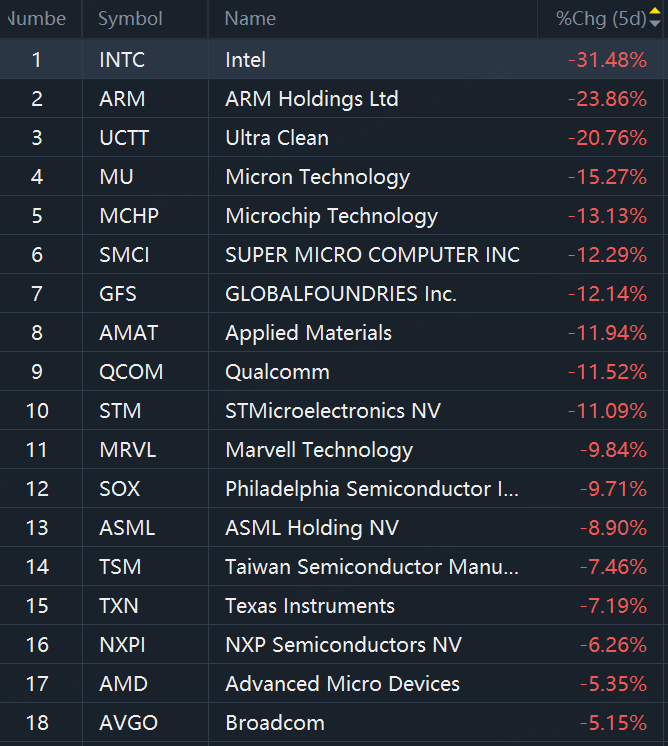Image resolution: width=668 pixels, height=746 pixels.
Task: Click the Name column header
Action: [x=250, y=19]
